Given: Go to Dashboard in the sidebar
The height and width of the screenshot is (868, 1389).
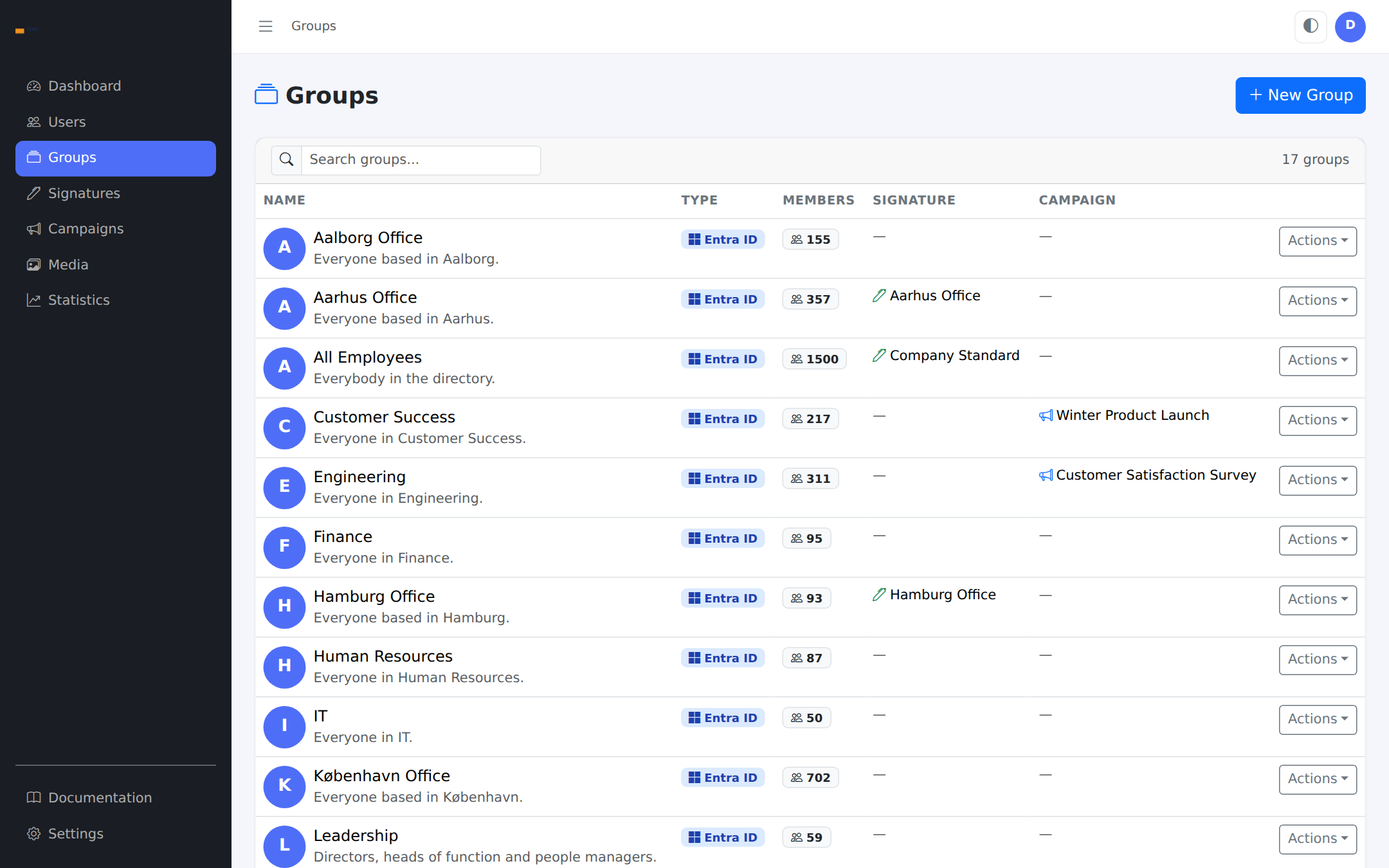Looking at the screenshot, I should (116, 86).
